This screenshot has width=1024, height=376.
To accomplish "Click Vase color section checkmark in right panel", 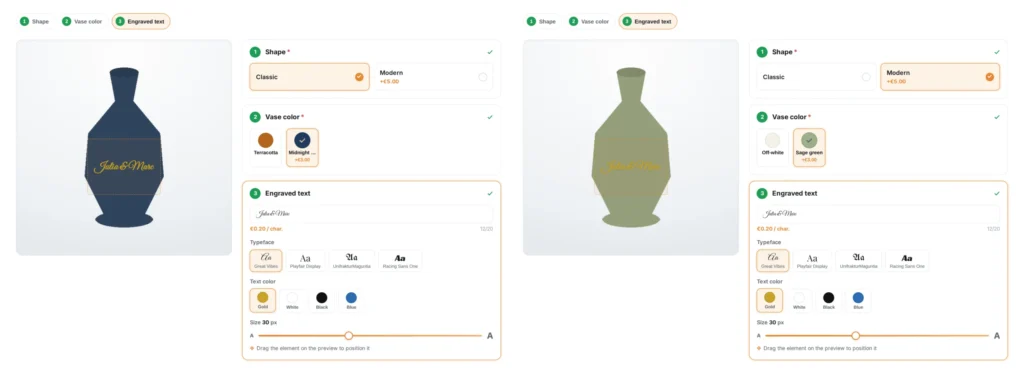I will pos(997,117).
